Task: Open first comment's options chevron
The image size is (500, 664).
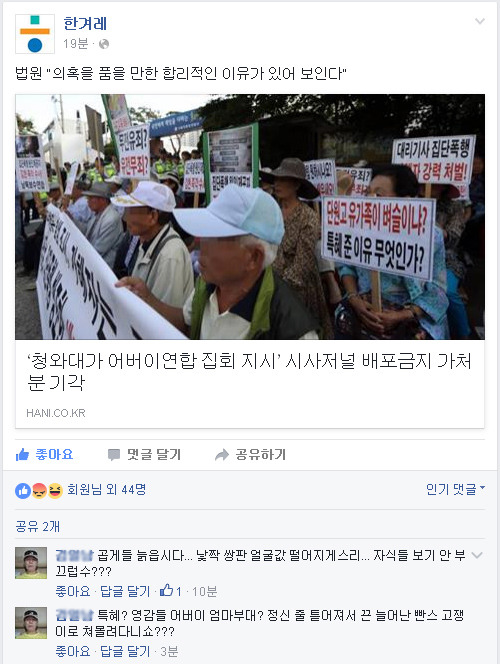Action: coord(477,555)
